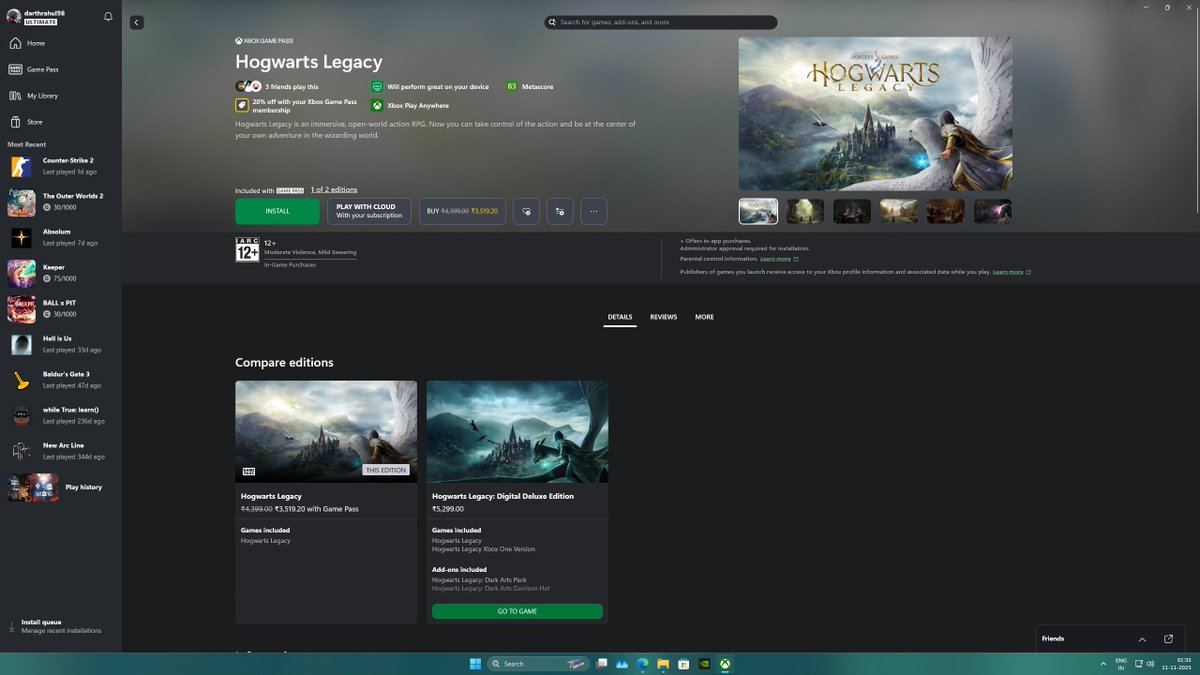Select the fourth screenshot thumbnail
This screenshot has height=675, width=1200.
tap(899, 211)
